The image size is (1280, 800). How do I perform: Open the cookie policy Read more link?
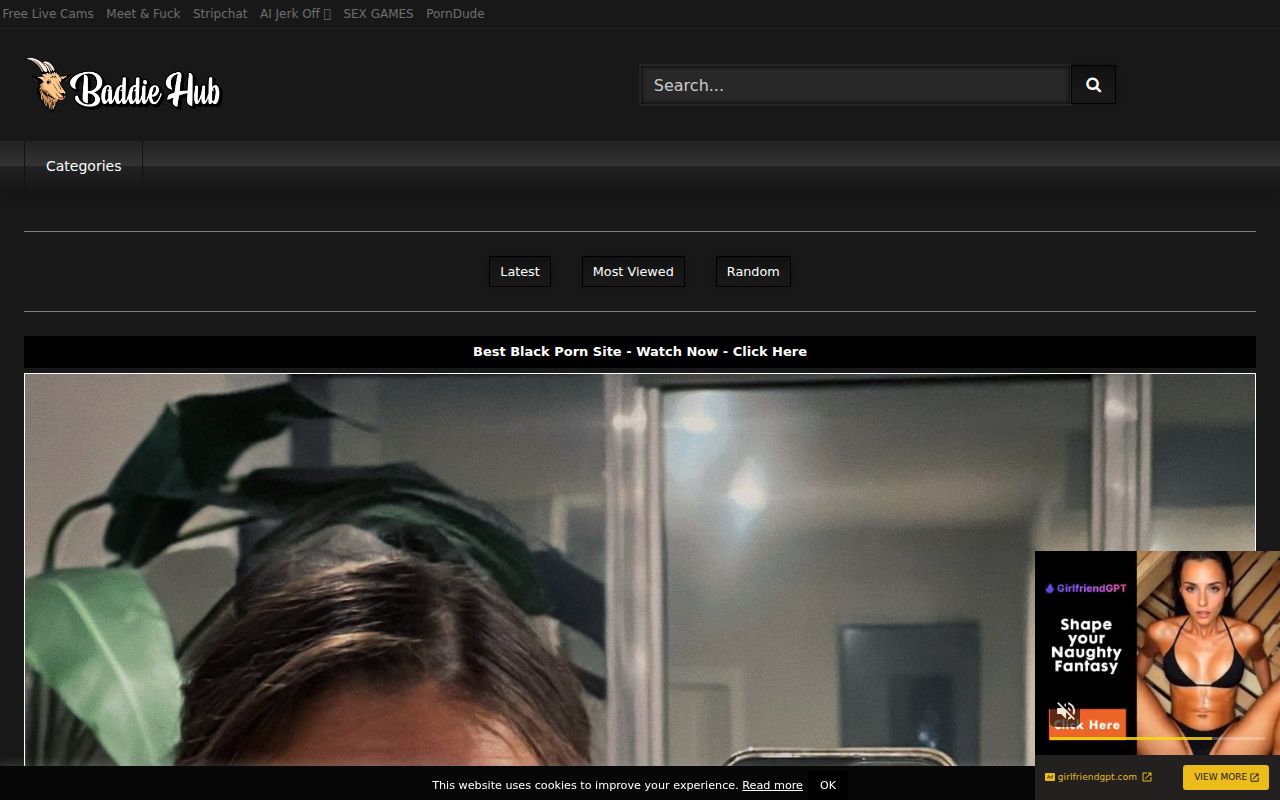(x=771, y=785)
